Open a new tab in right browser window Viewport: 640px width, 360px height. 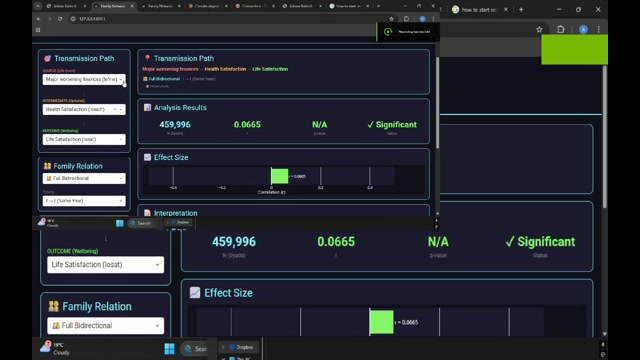click(521, 9)
